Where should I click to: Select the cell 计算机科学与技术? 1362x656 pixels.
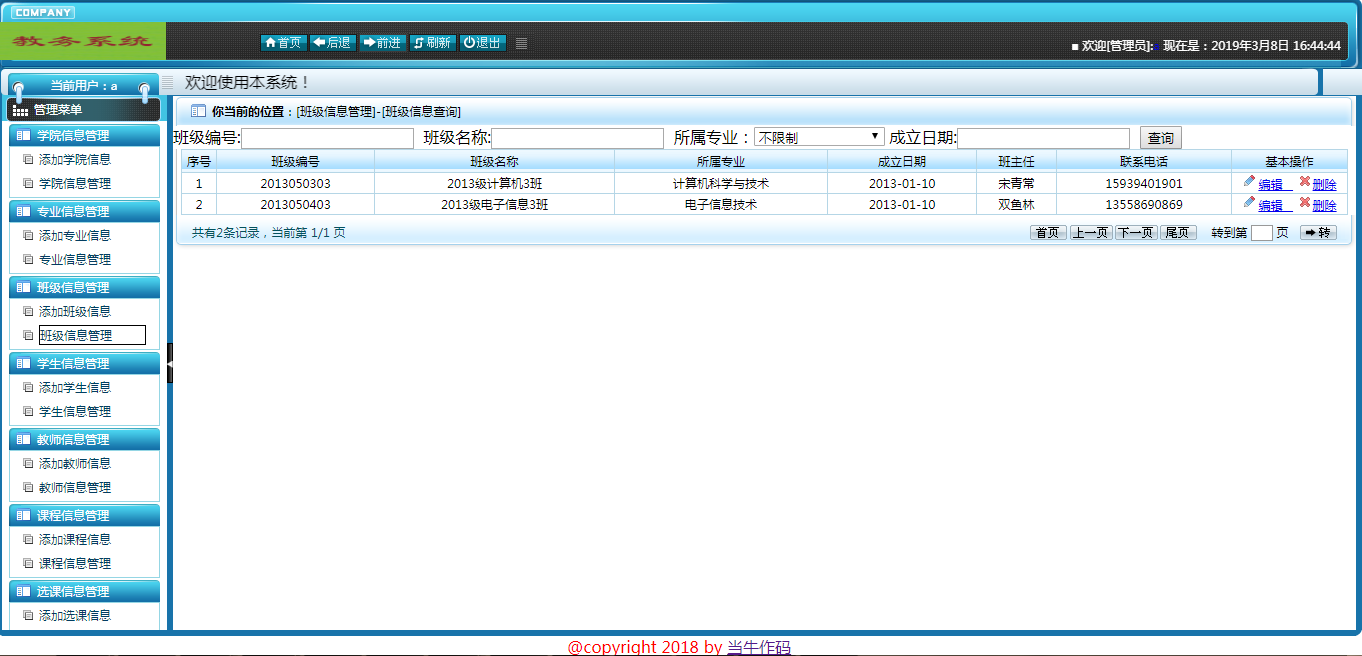coord(721,184)
